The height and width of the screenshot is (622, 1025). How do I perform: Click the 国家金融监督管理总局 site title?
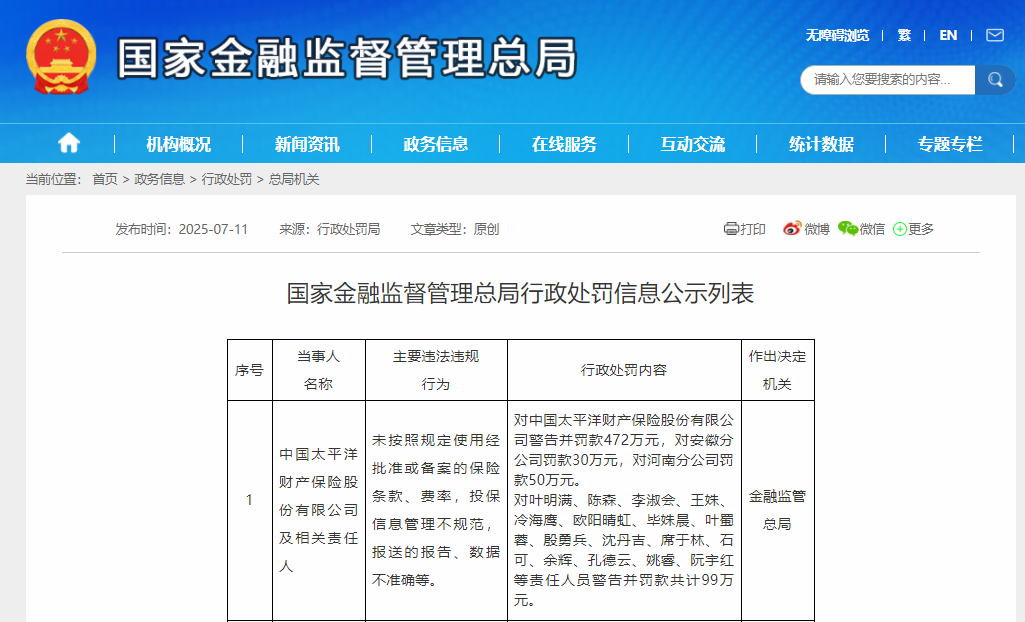347,58
